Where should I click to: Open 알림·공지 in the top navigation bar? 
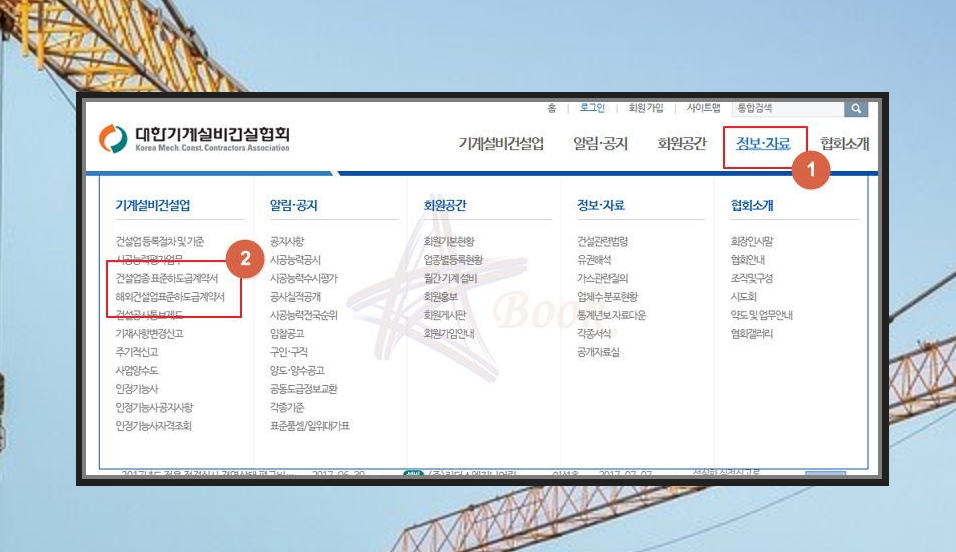601,143
